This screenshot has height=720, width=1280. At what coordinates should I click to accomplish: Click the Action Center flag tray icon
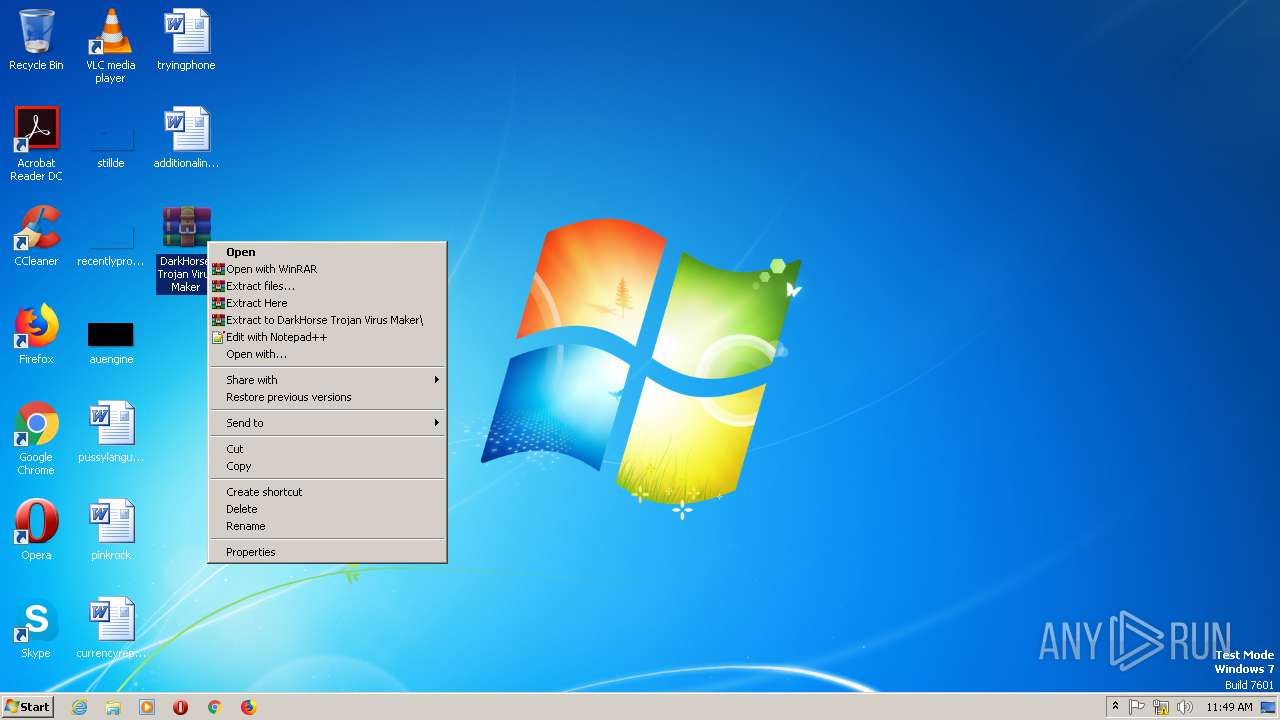pyautogui.click(x=1137, y=707)
